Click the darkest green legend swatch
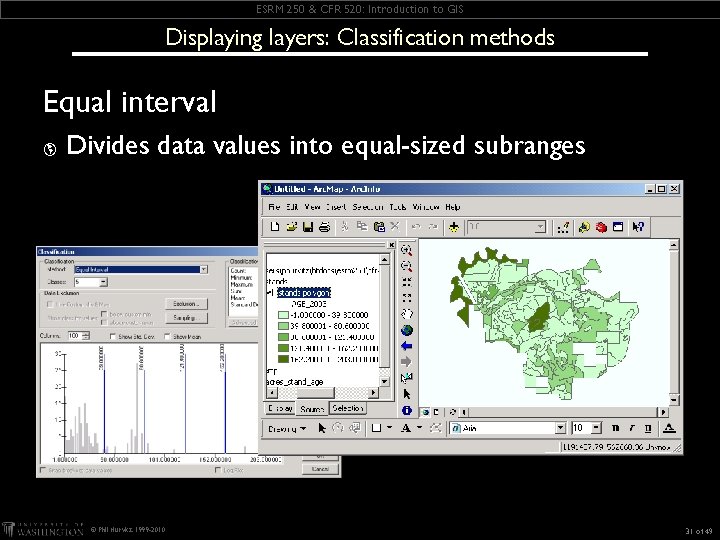The image size is (720, 540). (283, 359)
